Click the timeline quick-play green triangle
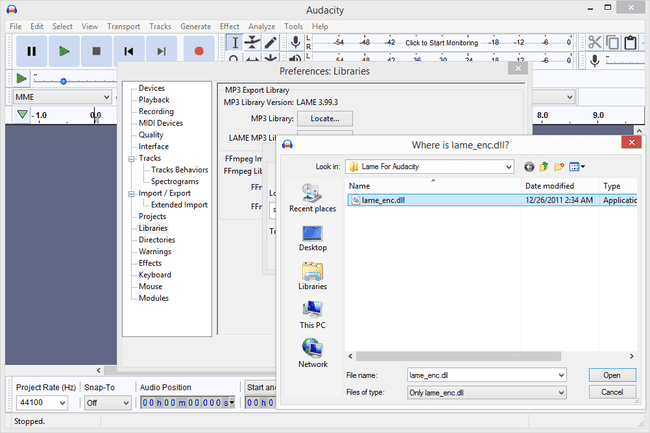The width and height of the screenshot is (650, 433). 22,114
